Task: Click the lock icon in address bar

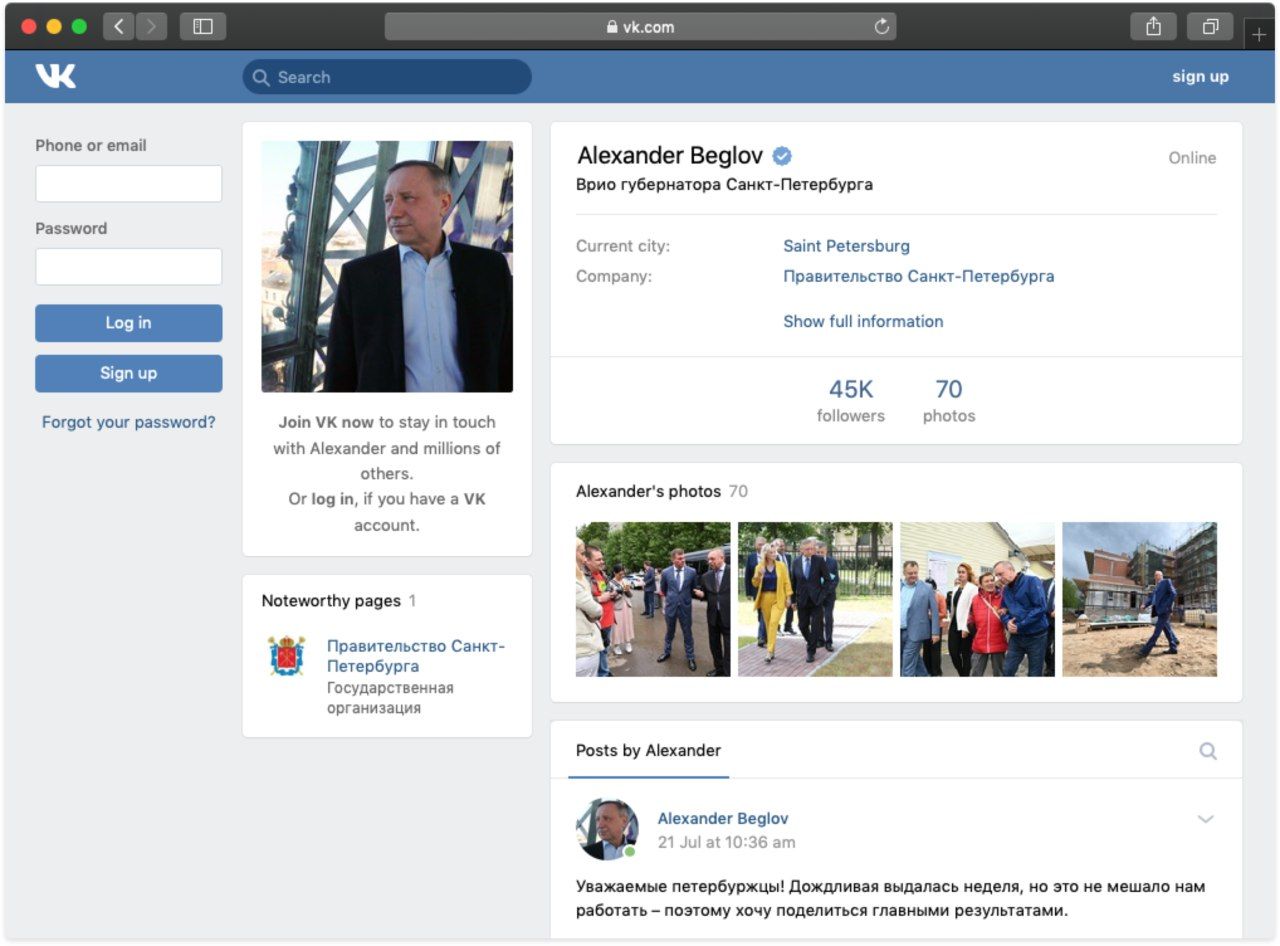Action: (x=612, y=28)
